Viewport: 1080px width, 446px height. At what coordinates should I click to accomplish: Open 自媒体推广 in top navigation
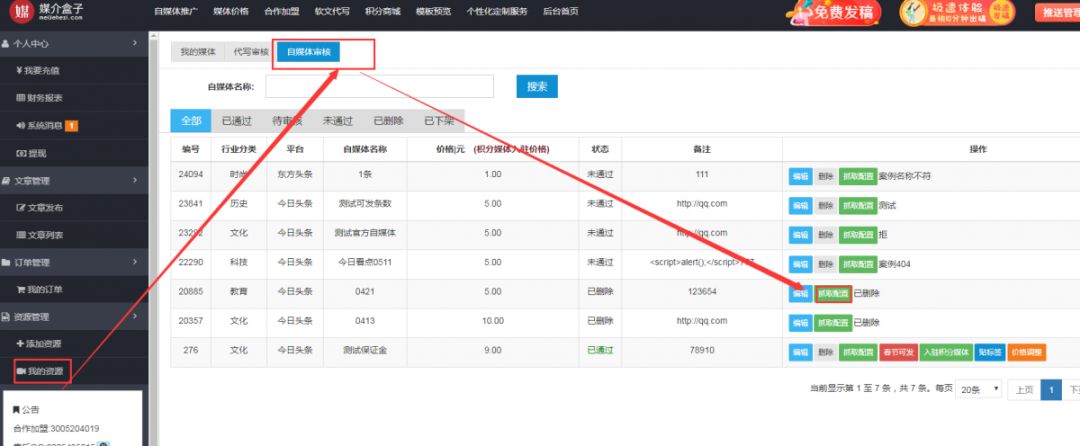click(x=176, y=12)
